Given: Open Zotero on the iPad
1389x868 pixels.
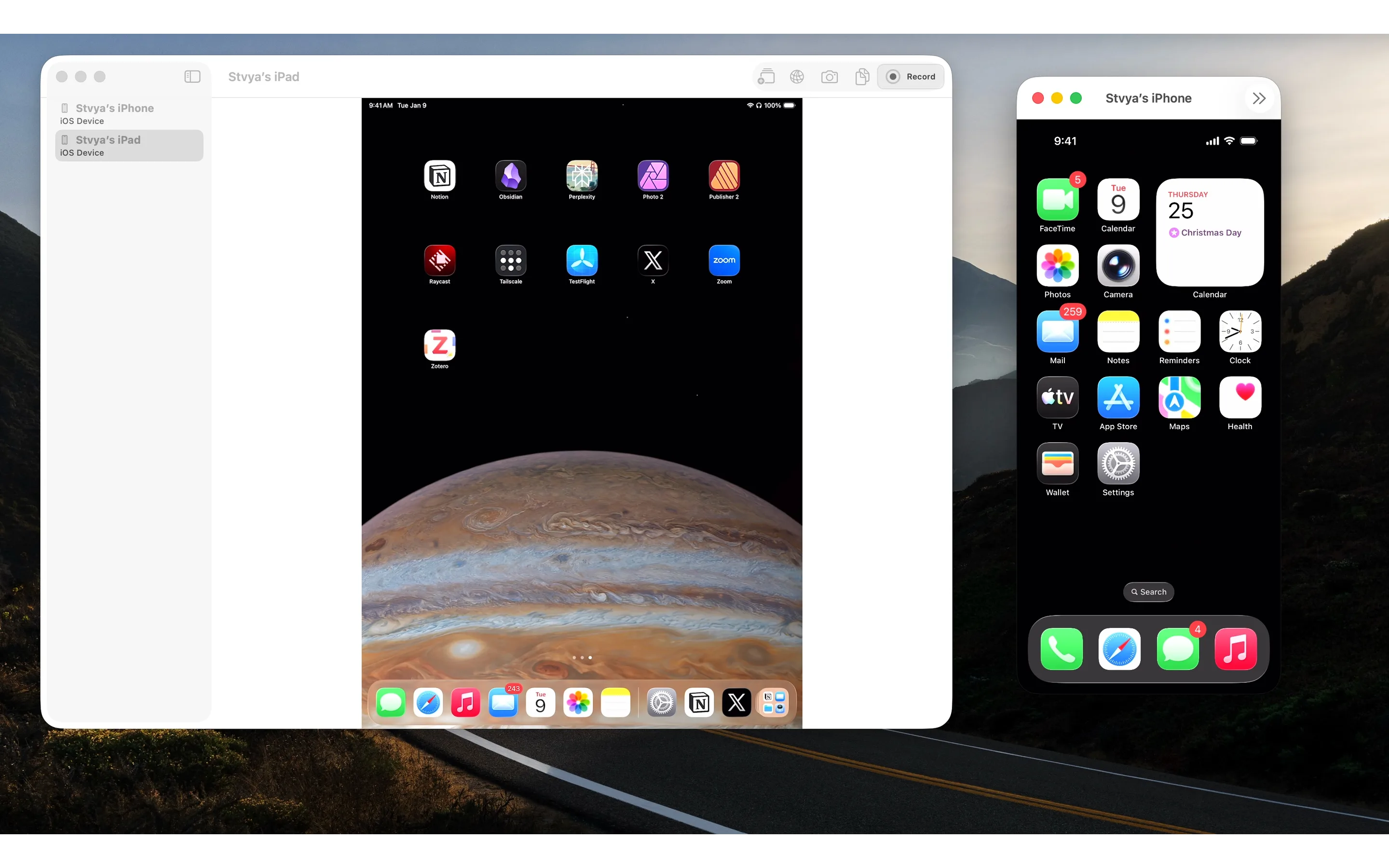Looking at the screenshot, I should tap(439, 345).
